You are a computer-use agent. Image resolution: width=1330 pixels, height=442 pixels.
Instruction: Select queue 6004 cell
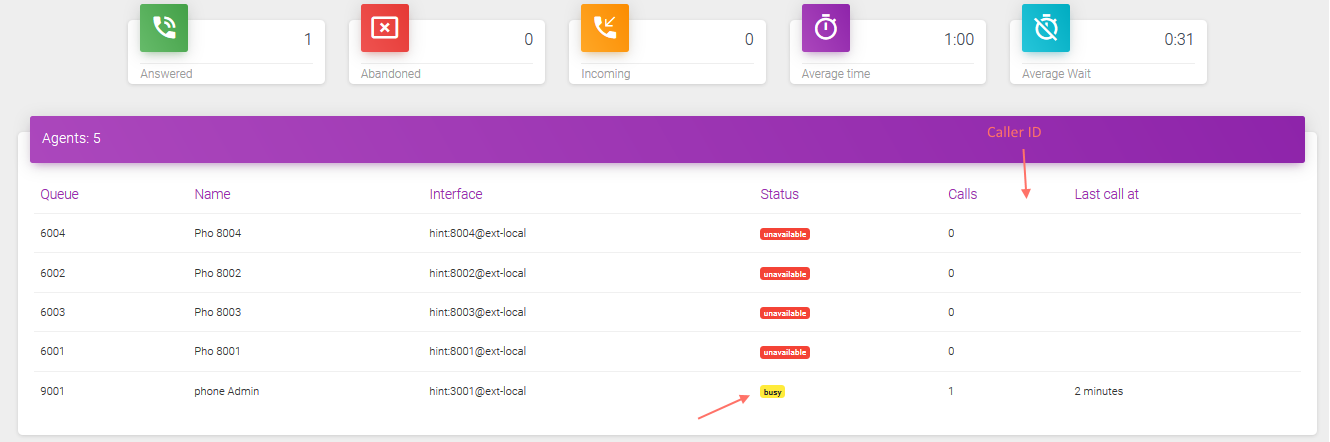[53, 233]
